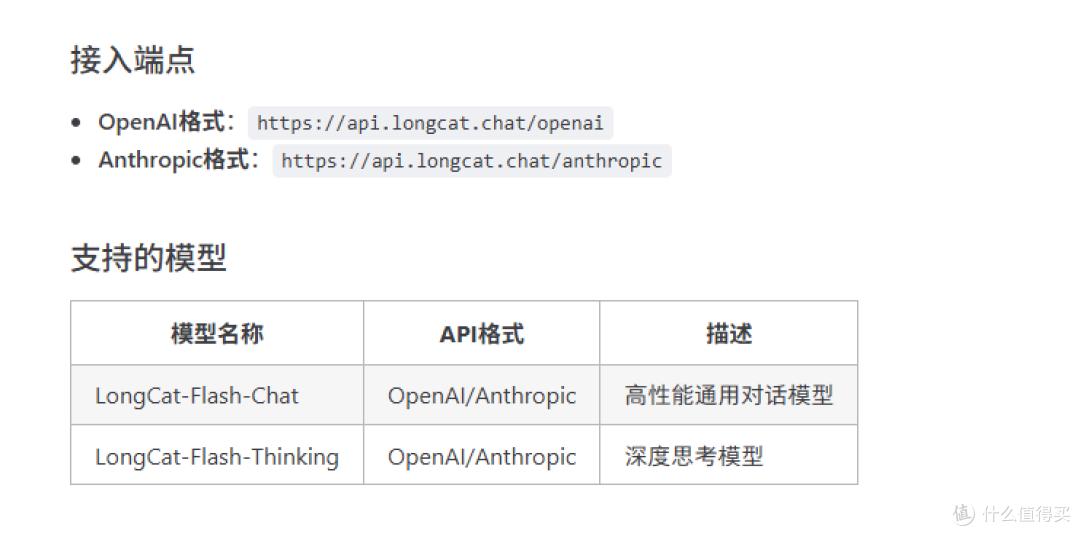Click the API格式 column header

(481, 333)
